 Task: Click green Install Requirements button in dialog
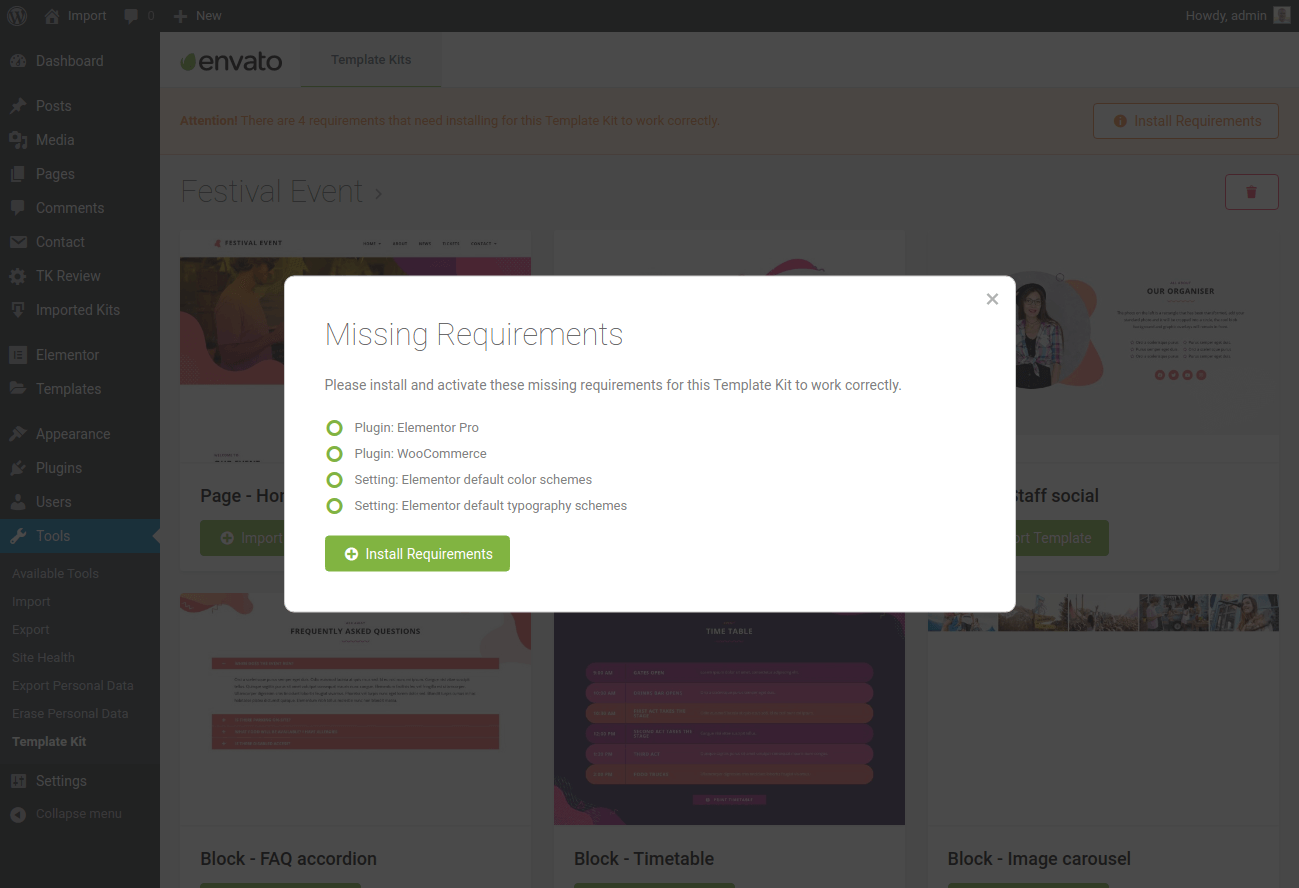click(x=417, y=554)
